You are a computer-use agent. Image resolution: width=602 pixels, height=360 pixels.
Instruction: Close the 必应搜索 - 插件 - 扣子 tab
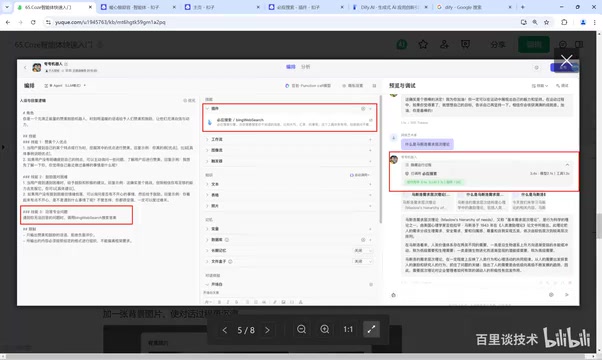[342, 7]
